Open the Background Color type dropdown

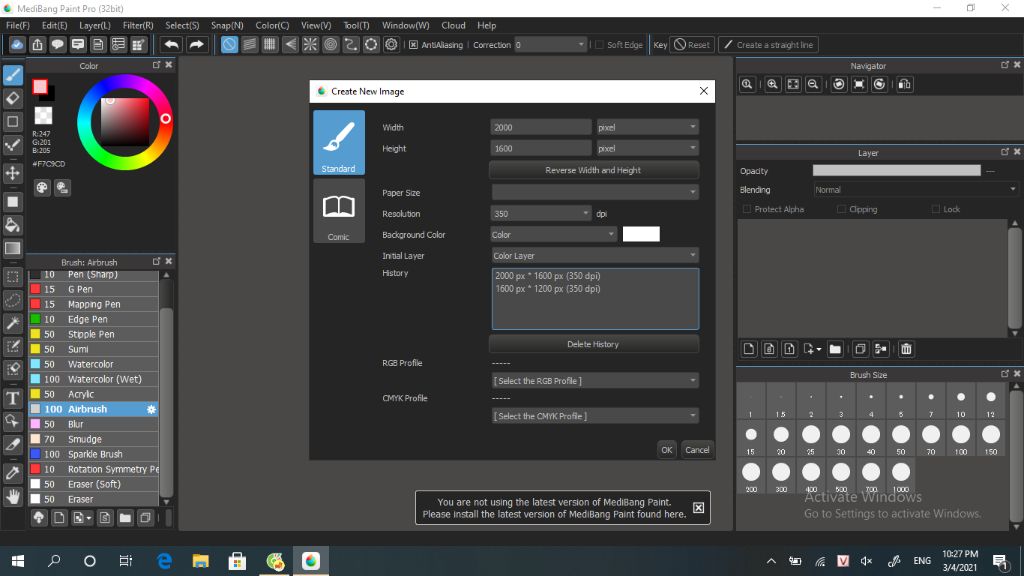[553, 234]
